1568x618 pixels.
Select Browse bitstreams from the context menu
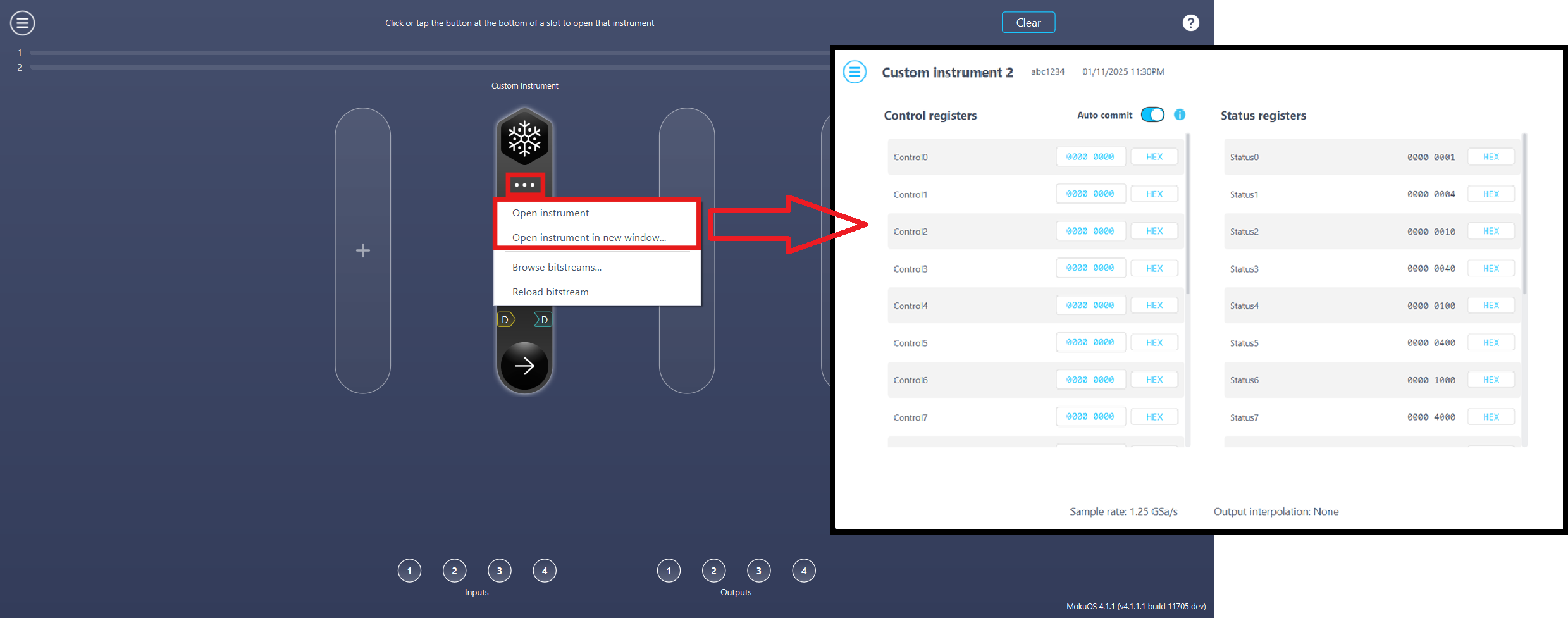tap(557, 267)
